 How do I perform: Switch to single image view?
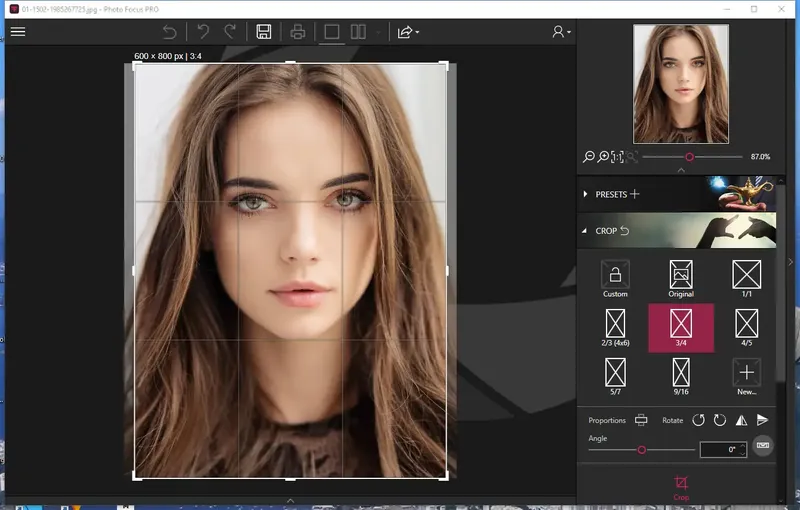pyautogui.click(x=332, y=32)
